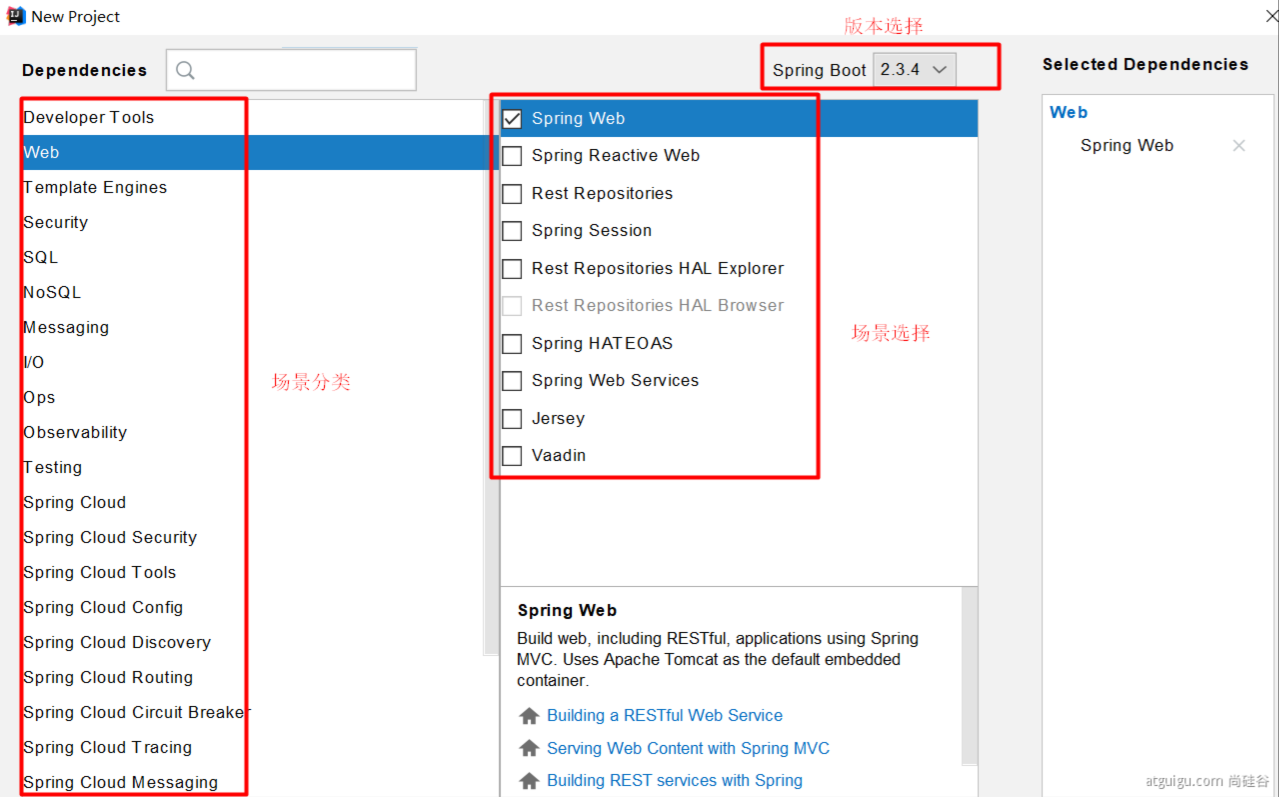The width and height of the screenshot is (1279, 797).
Task: Click the search magnifier icon in Dependencies
Action: coord(185,70)
